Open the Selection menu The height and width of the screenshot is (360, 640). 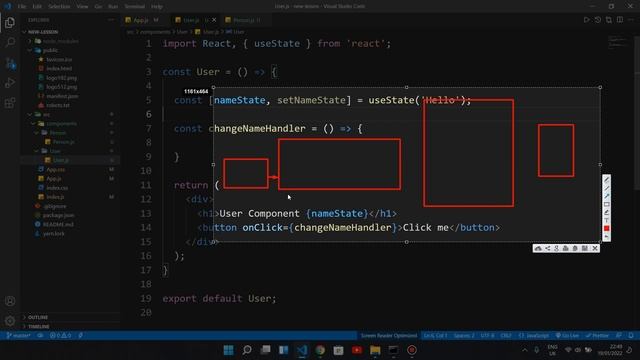click(x=59, y=7)
